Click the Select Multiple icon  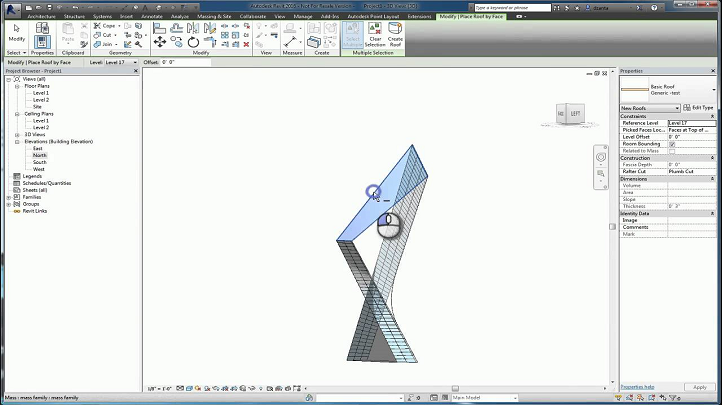[354, 36]
